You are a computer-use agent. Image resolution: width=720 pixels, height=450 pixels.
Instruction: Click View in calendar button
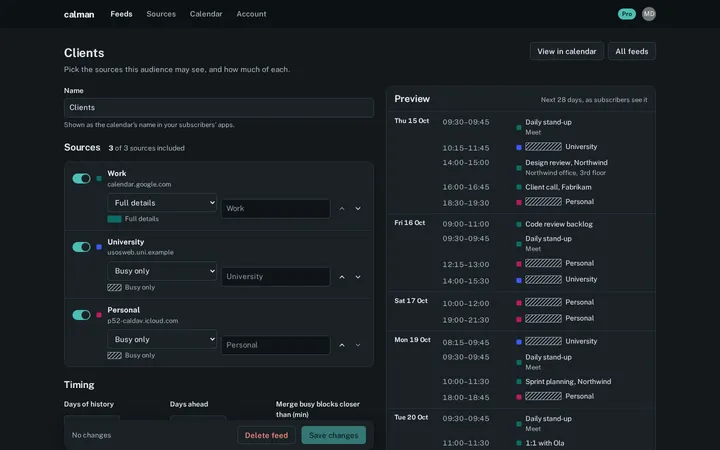pyautogui.click(x=567, y=51)
